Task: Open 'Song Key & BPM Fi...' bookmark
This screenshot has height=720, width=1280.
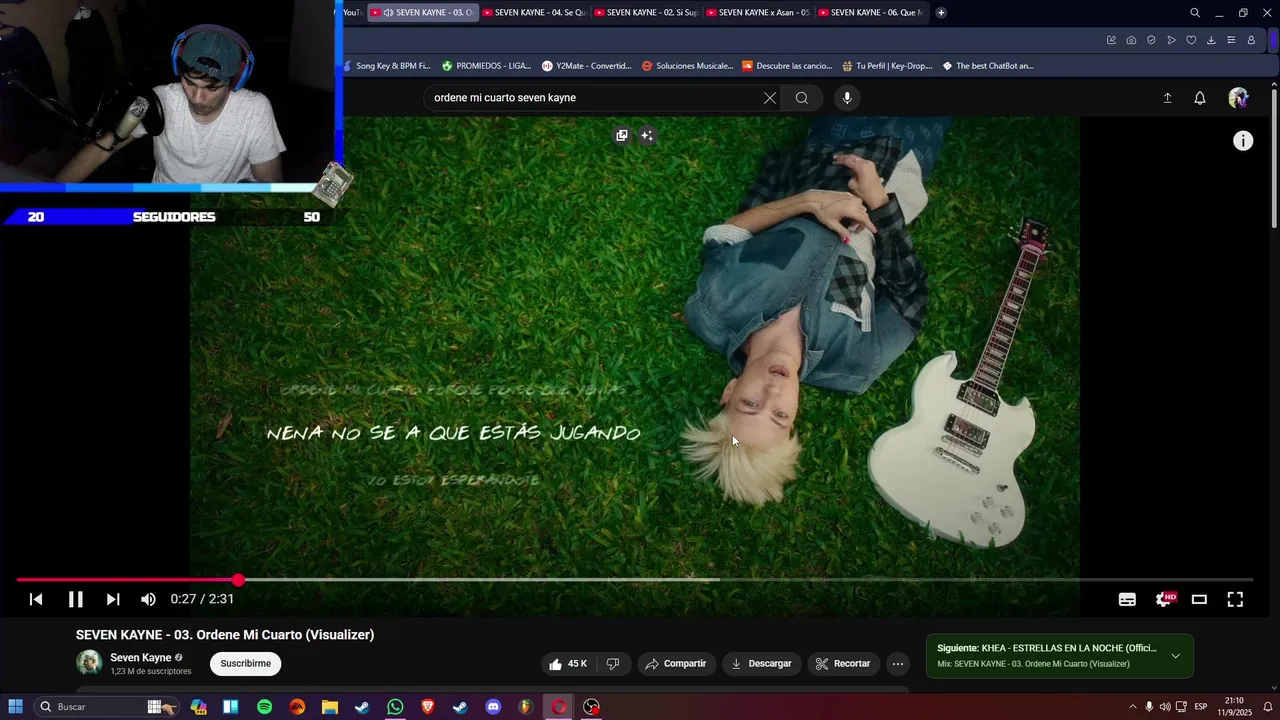Action: 385,66
